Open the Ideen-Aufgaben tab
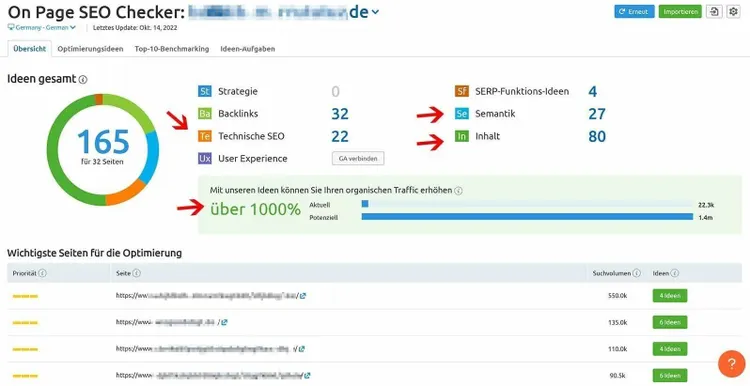Image resolution: width=750 pixels, height=386 pixels. pyautogui.click(x=248, y=49)
